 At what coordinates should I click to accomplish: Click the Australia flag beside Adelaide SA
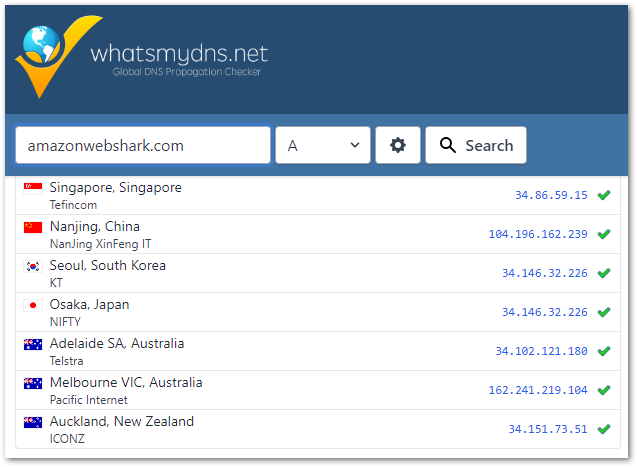coord(33,344)
